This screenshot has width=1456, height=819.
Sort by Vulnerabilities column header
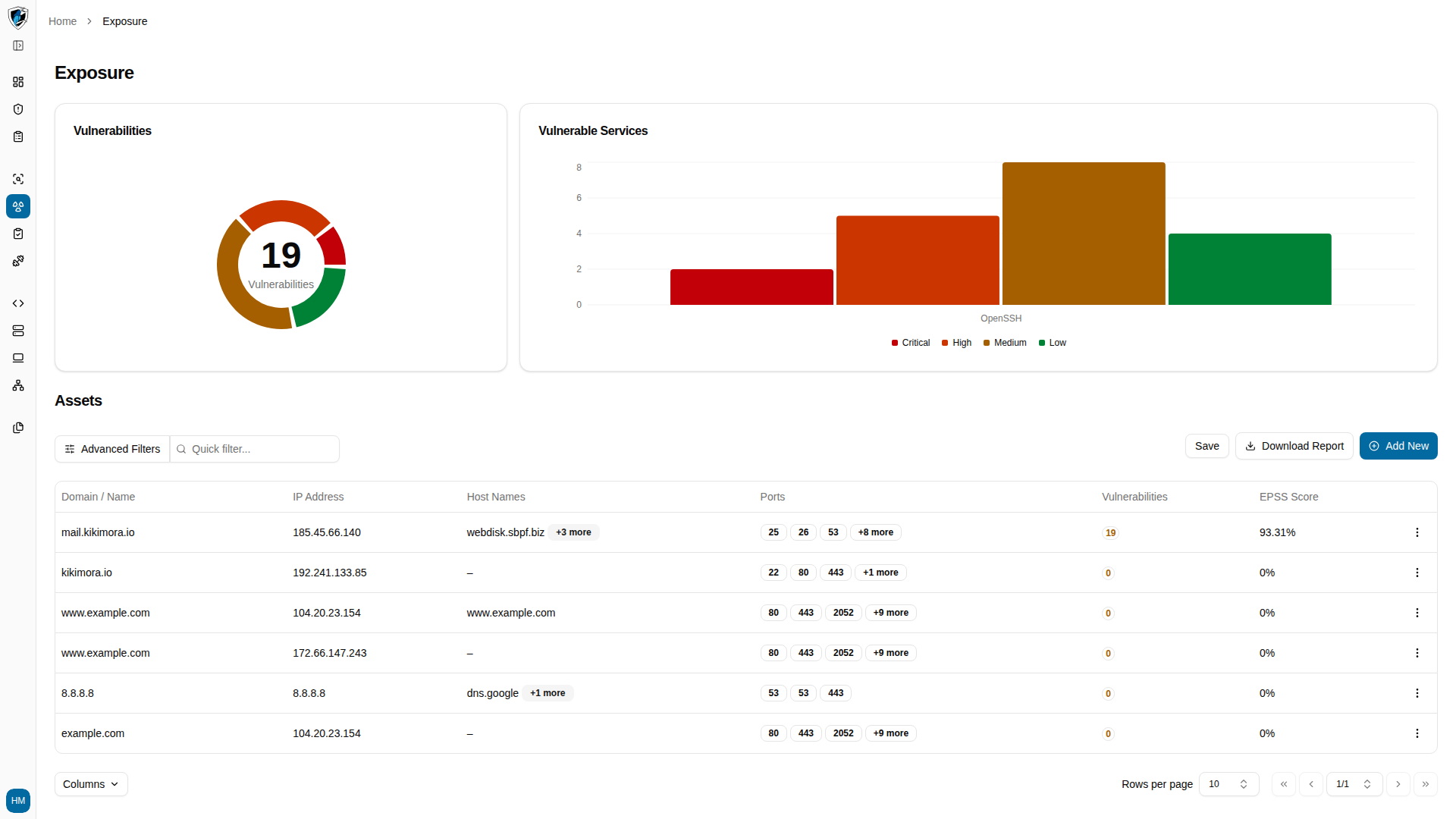coord(1134,497)
